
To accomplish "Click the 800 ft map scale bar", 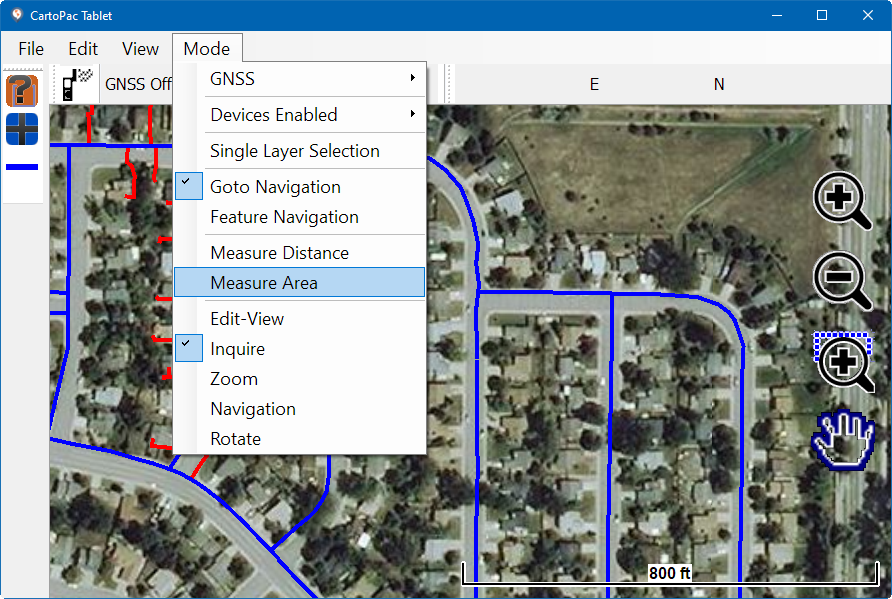I will (668, 574).
